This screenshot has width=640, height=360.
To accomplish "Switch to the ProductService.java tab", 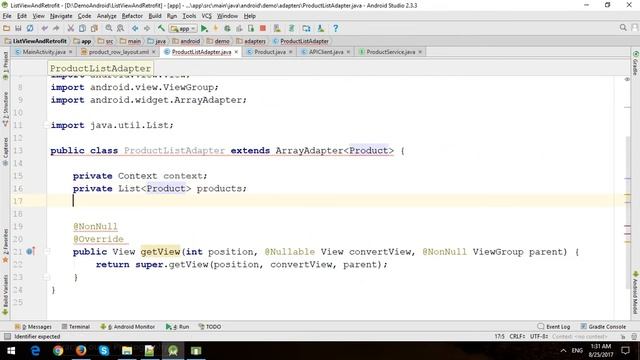I will [x=390, y=52].
